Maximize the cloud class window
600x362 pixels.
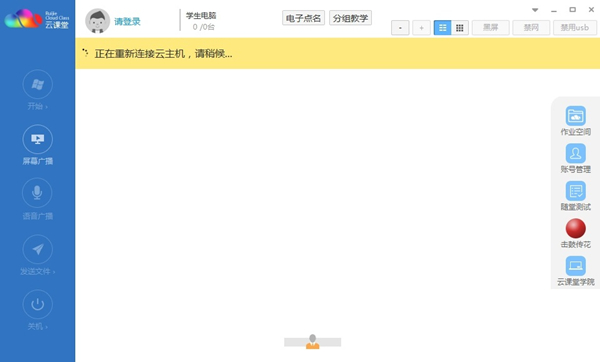pyautogui.click(x=572, y=10)
